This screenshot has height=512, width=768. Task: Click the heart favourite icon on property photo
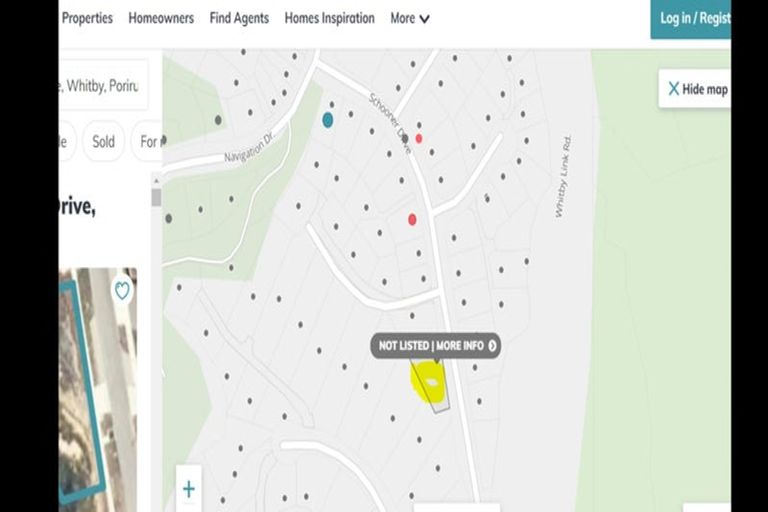click(x=122, y=291)
